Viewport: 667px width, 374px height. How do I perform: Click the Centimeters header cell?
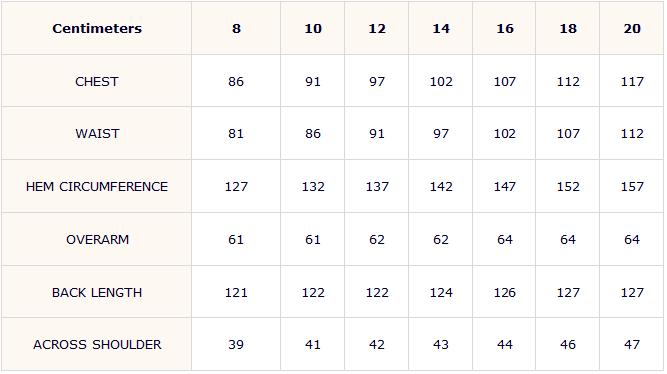click(97, 29)
